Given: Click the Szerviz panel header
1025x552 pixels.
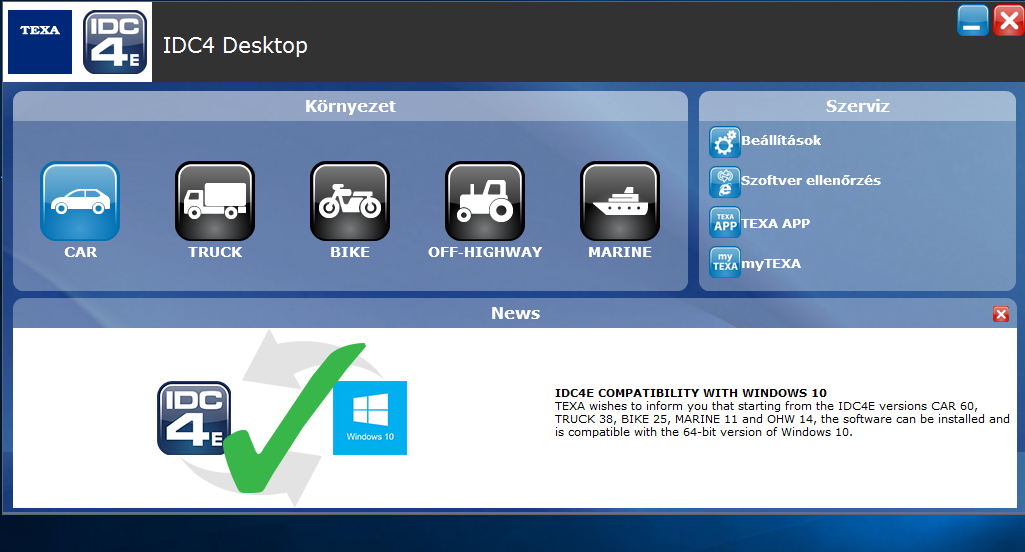Looking at the screenshot, I should click(857, 106).
